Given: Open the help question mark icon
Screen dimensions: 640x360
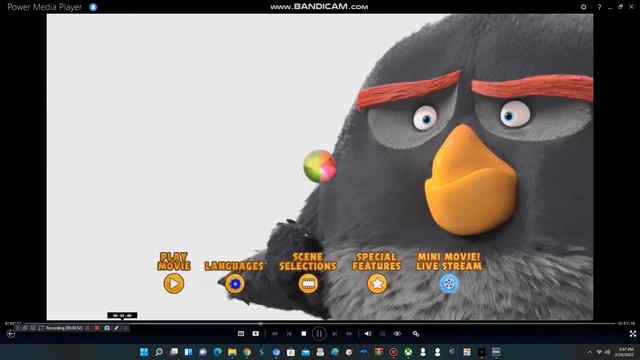Looking at the screenshot, I should (599, 7).
